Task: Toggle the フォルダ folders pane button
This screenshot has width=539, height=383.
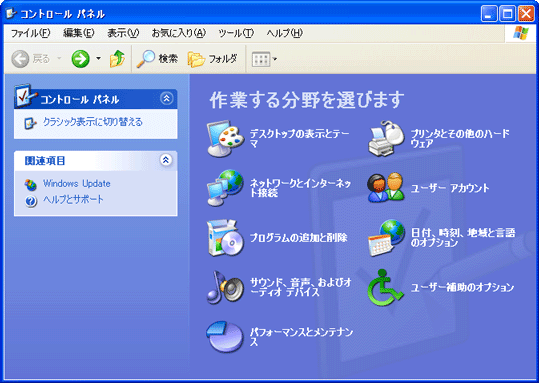Action: tap(213, 59)
